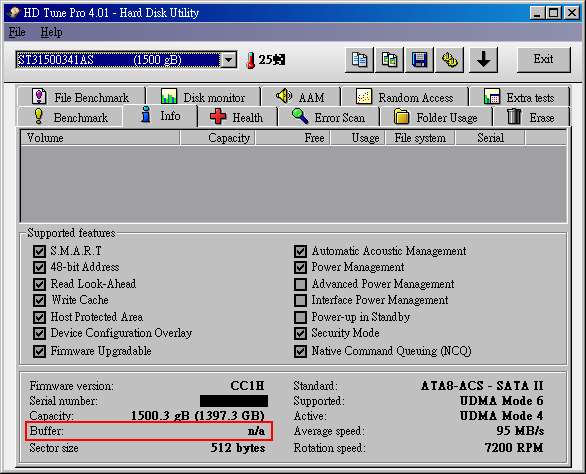The width and height of the screenshot is (586, 474).
Task: Check the Advanced Power Management checkbox
Action: (300, 284)
